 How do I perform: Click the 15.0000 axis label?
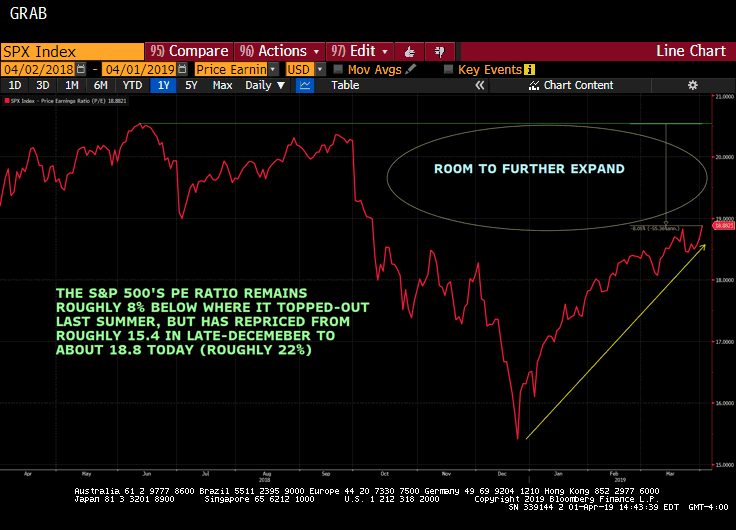[x=724, y=465]
